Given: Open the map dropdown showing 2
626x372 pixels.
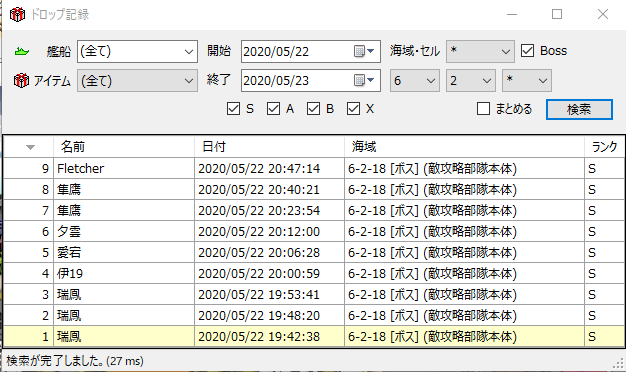Looking at the screenshot, I should pyautogui.click(x=471, y=81).
